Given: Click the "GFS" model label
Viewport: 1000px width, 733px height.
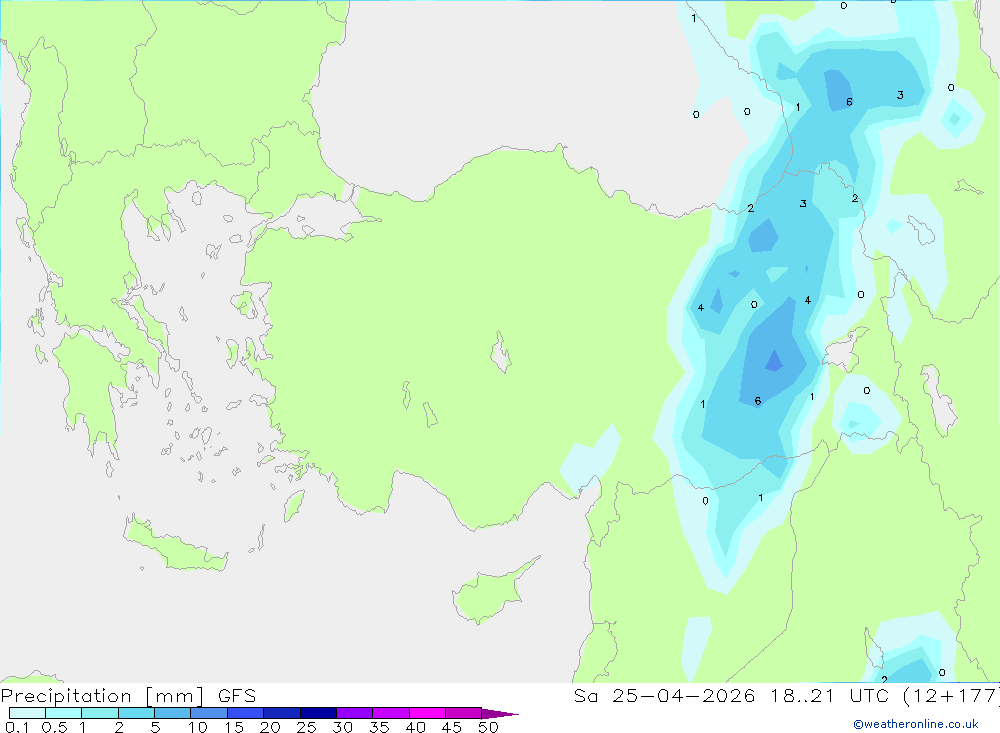Looking at the screenshot, I should tap(237, 696).
